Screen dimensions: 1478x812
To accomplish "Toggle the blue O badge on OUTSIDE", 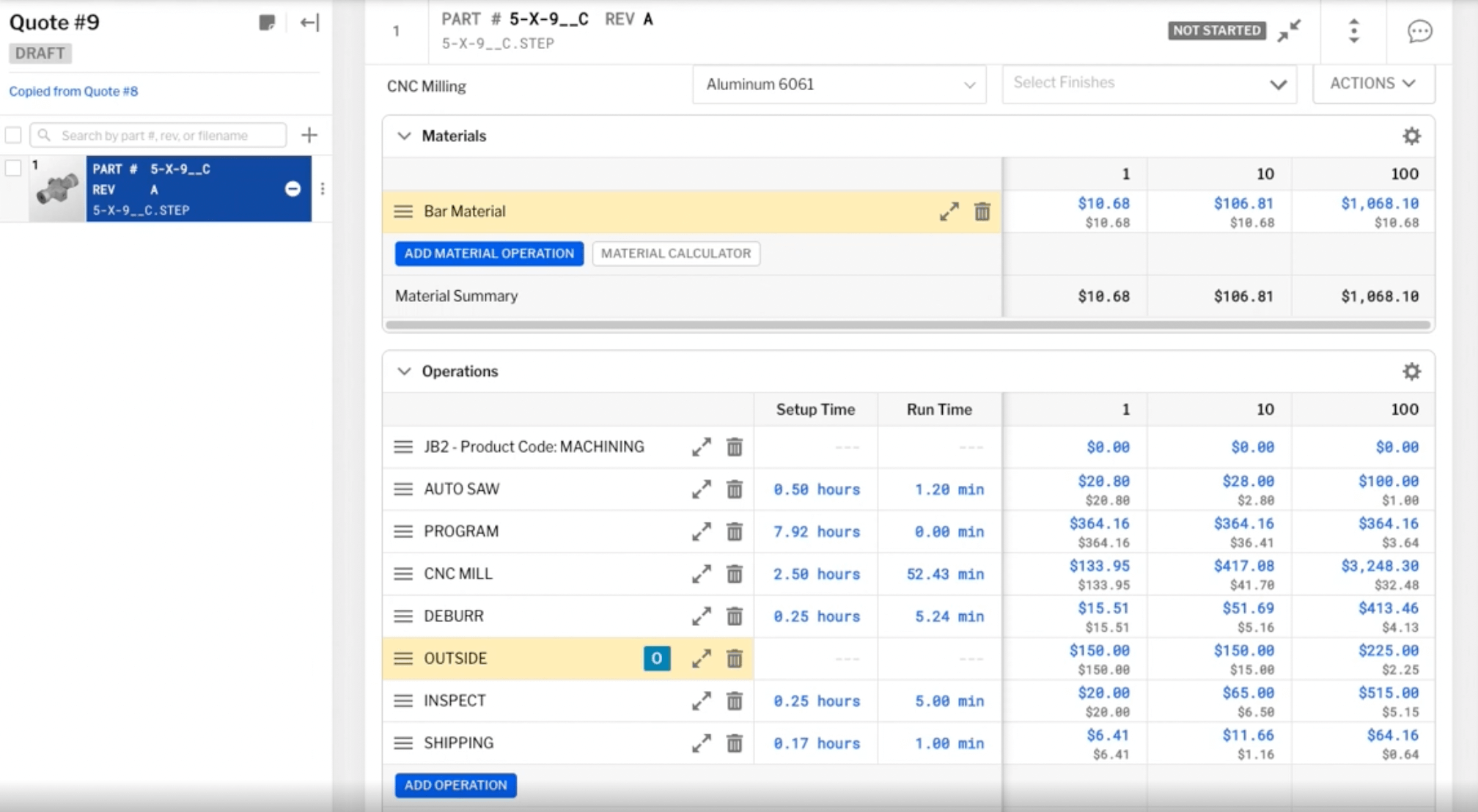I will (x=656, y=658).
